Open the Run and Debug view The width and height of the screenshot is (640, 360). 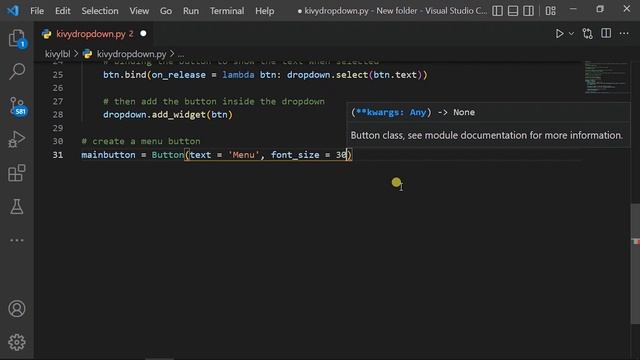coord(17,139)
